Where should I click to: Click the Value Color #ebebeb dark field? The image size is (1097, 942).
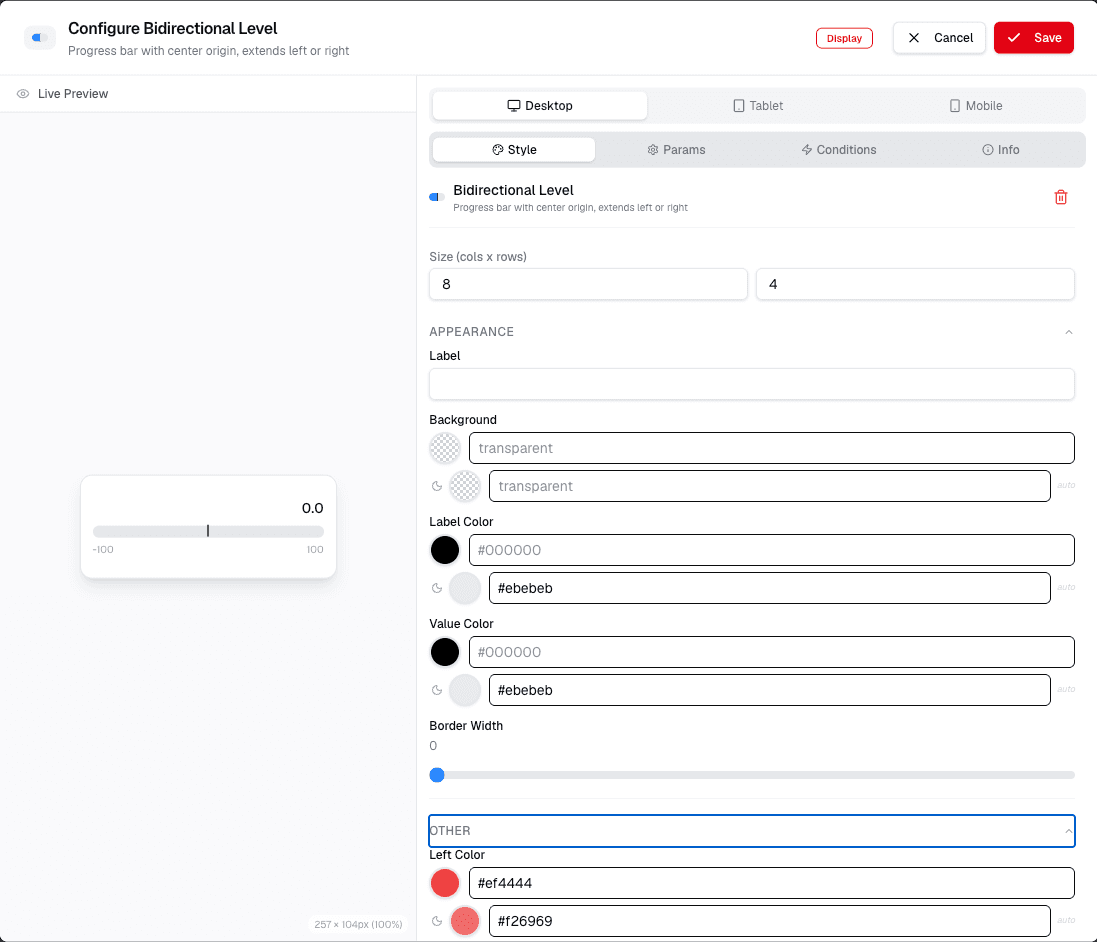[770, 691]
